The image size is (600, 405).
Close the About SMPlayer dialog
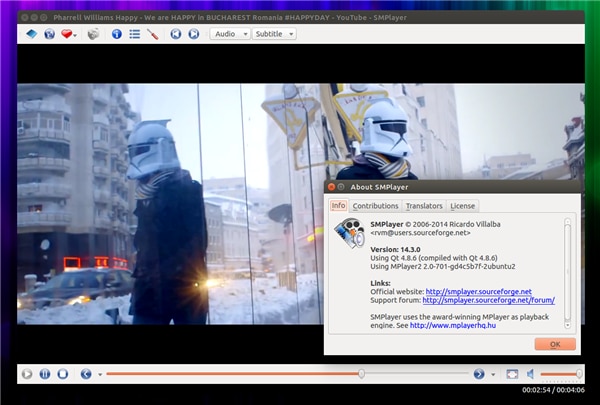(x=331, y=187)
